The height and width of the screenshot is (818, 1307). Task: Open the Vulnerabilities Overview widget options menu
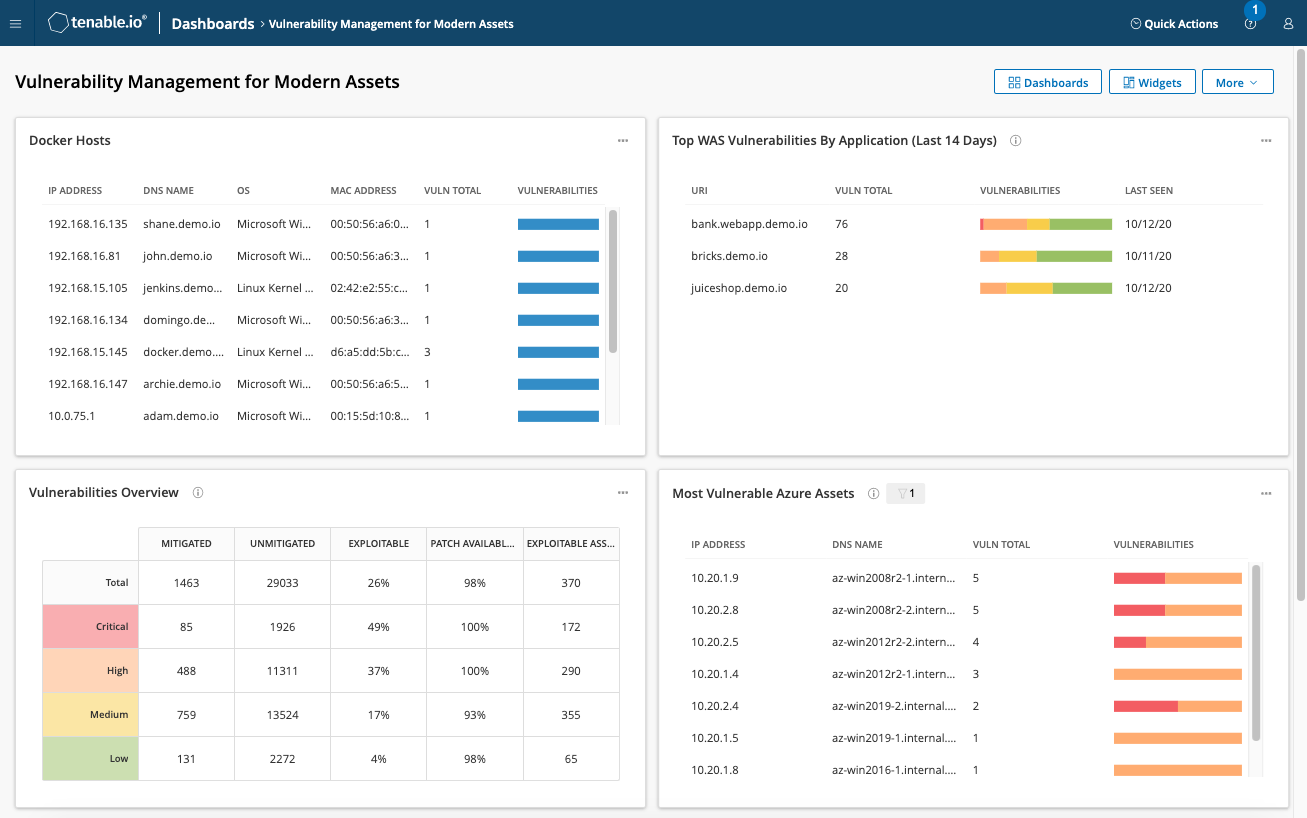[622, 493]
